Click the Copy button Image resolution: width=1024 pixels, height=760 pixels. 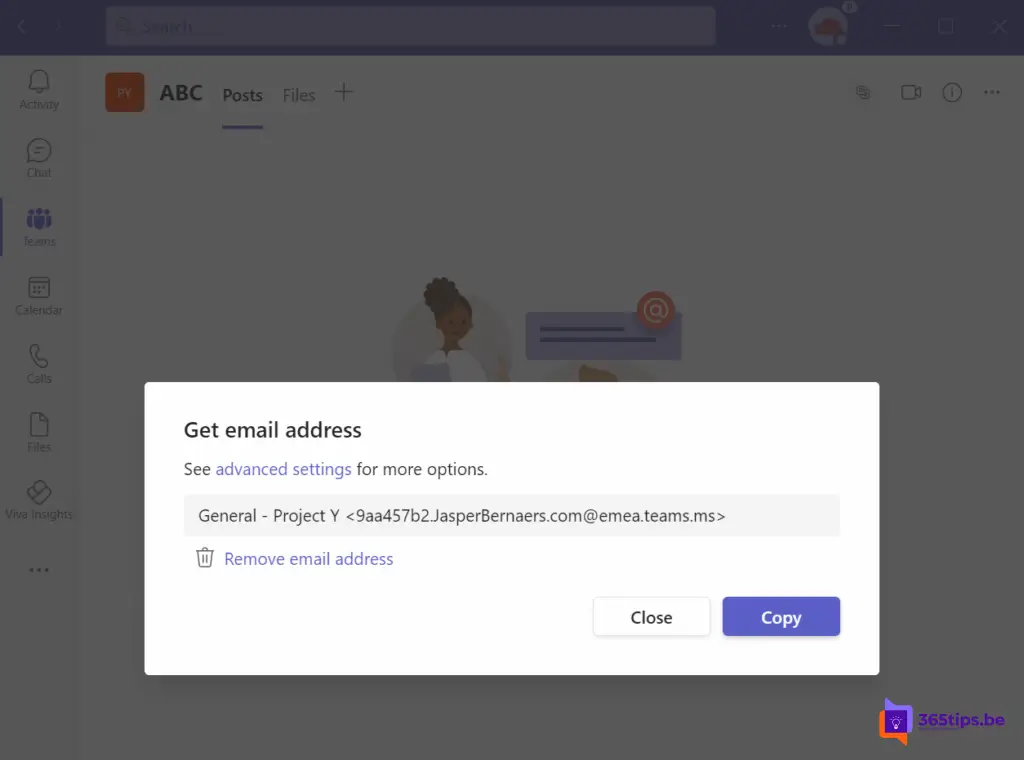pos(781,616)
